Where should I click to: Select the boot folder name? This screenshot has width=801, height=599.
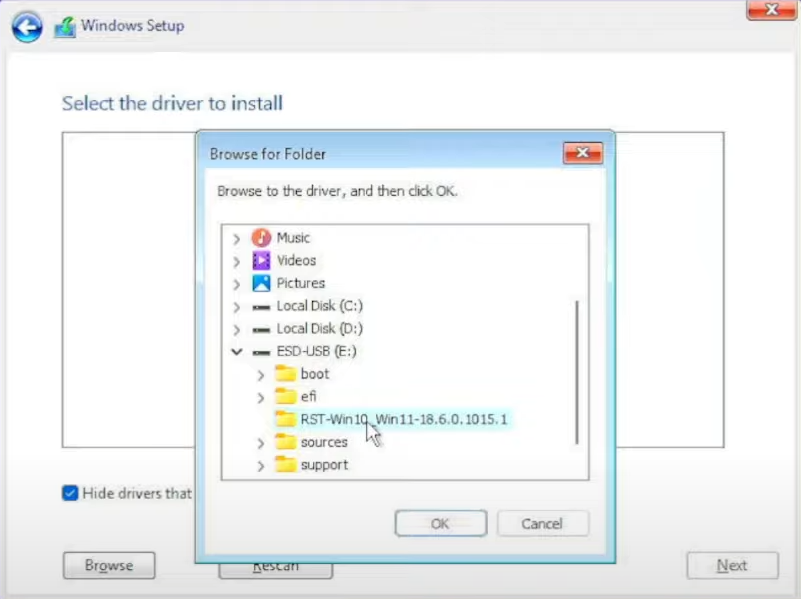tap(315, 374)
